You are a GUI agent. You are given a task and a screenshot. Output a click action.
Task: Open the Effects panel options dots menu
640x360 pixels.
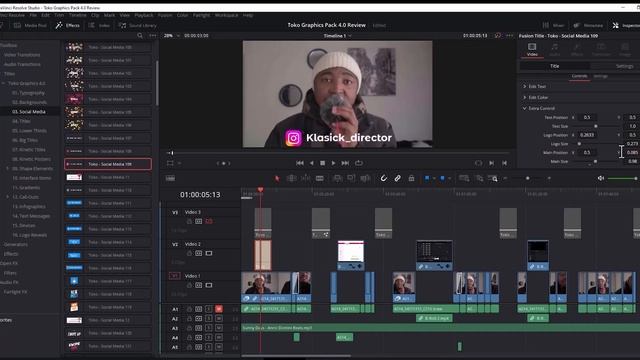(153, 36)
